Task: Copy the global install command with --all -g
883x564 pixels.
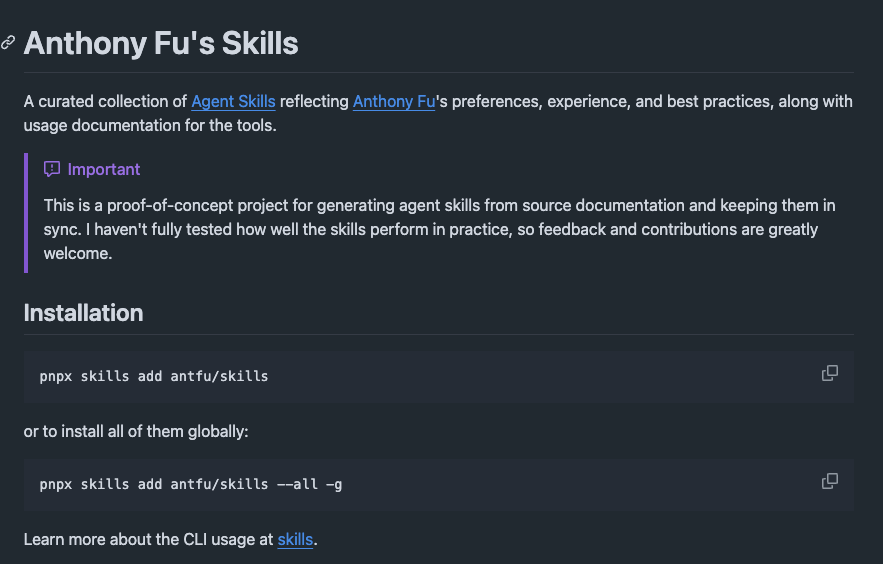Action: pos(829,481)
